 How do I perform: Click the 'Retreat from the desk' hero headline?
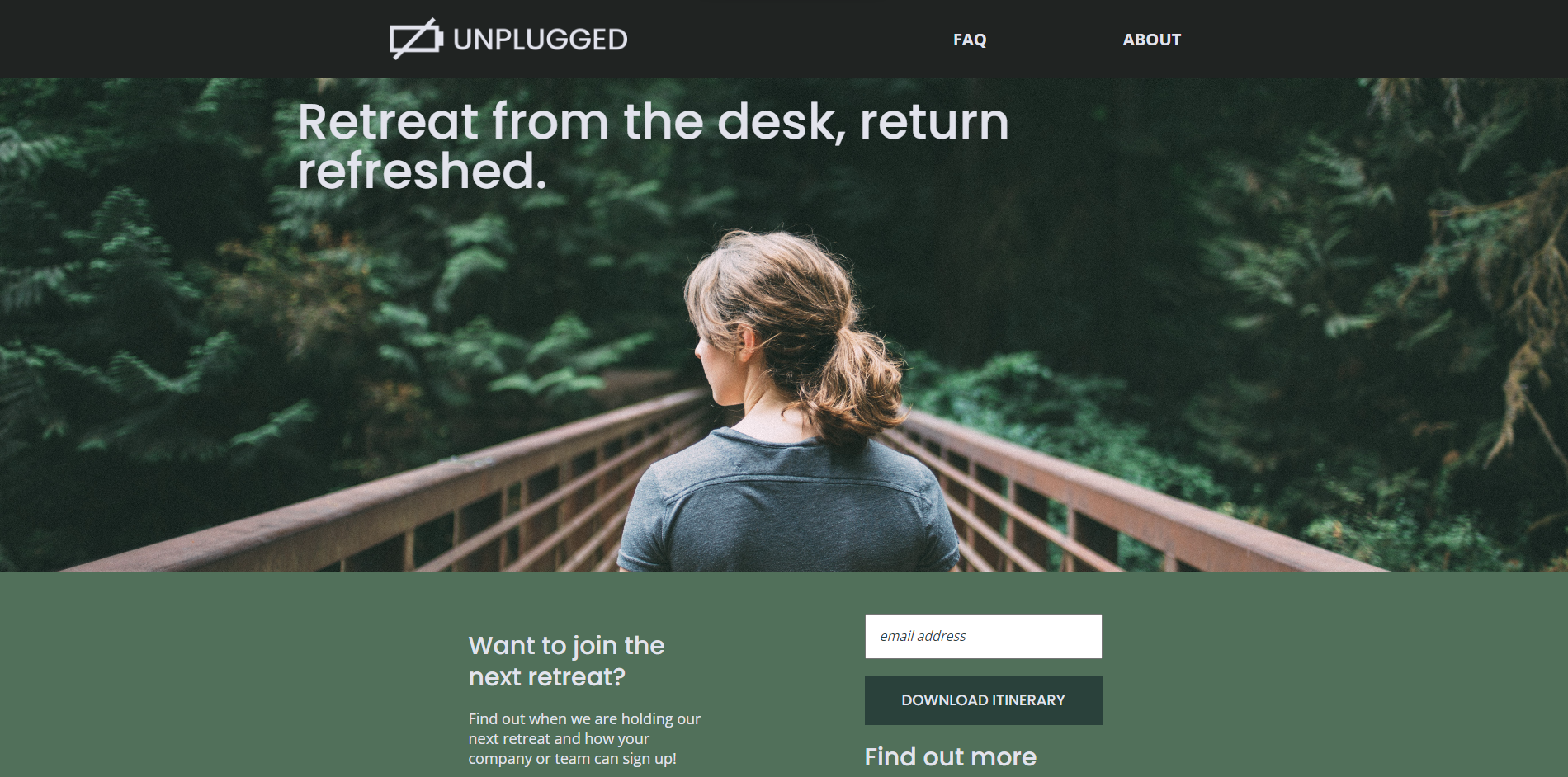pos(653,146)
